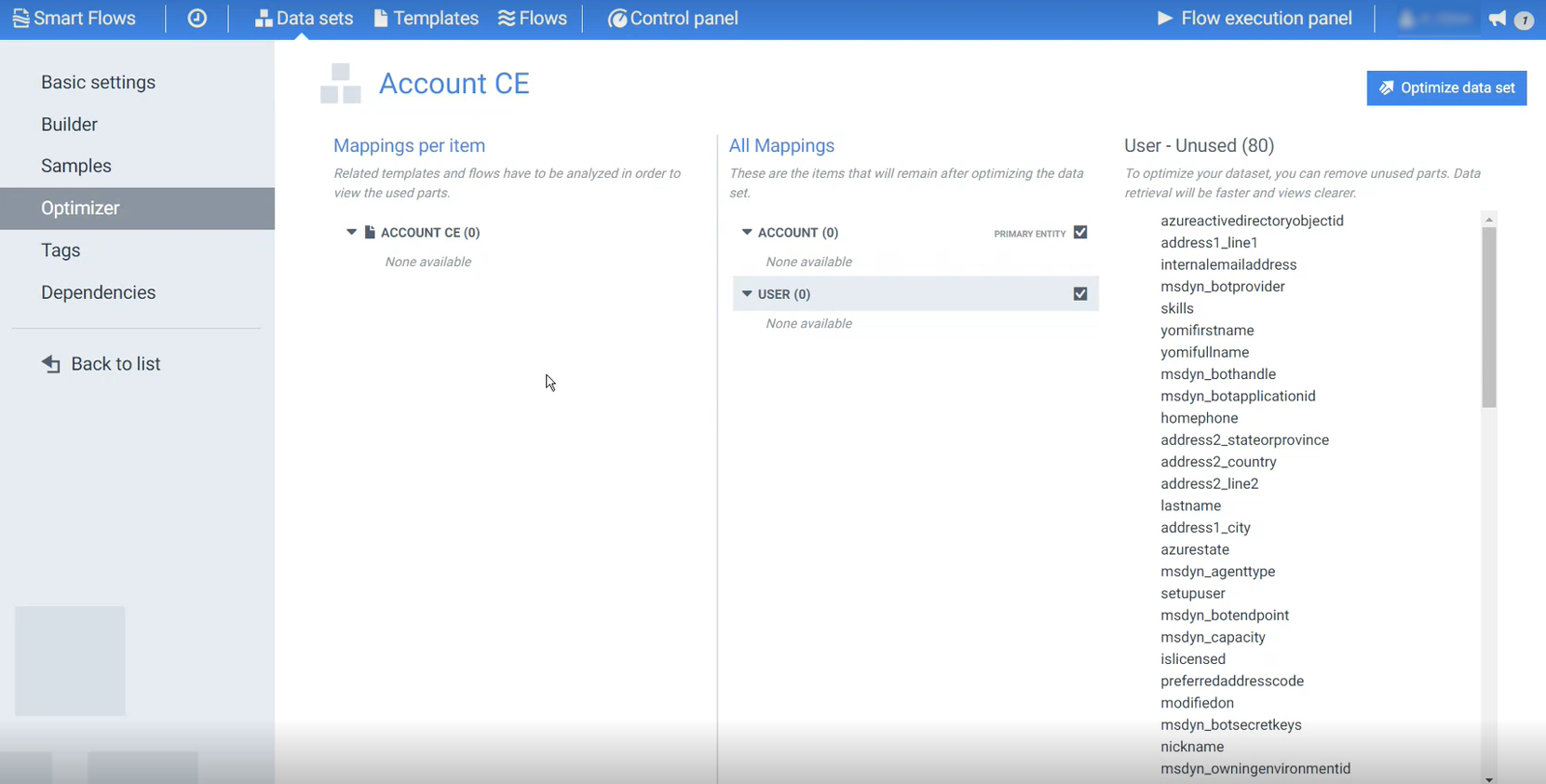The height and width of the screenshot is (784, 1546).
Task: Open the Flow execution panel
Action: [x=1254, y=19]
